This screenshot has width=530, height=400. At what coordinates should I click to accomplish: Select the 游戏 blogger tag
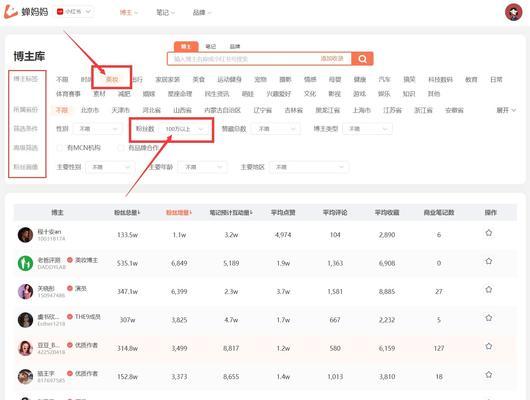(x=359, y=94)
